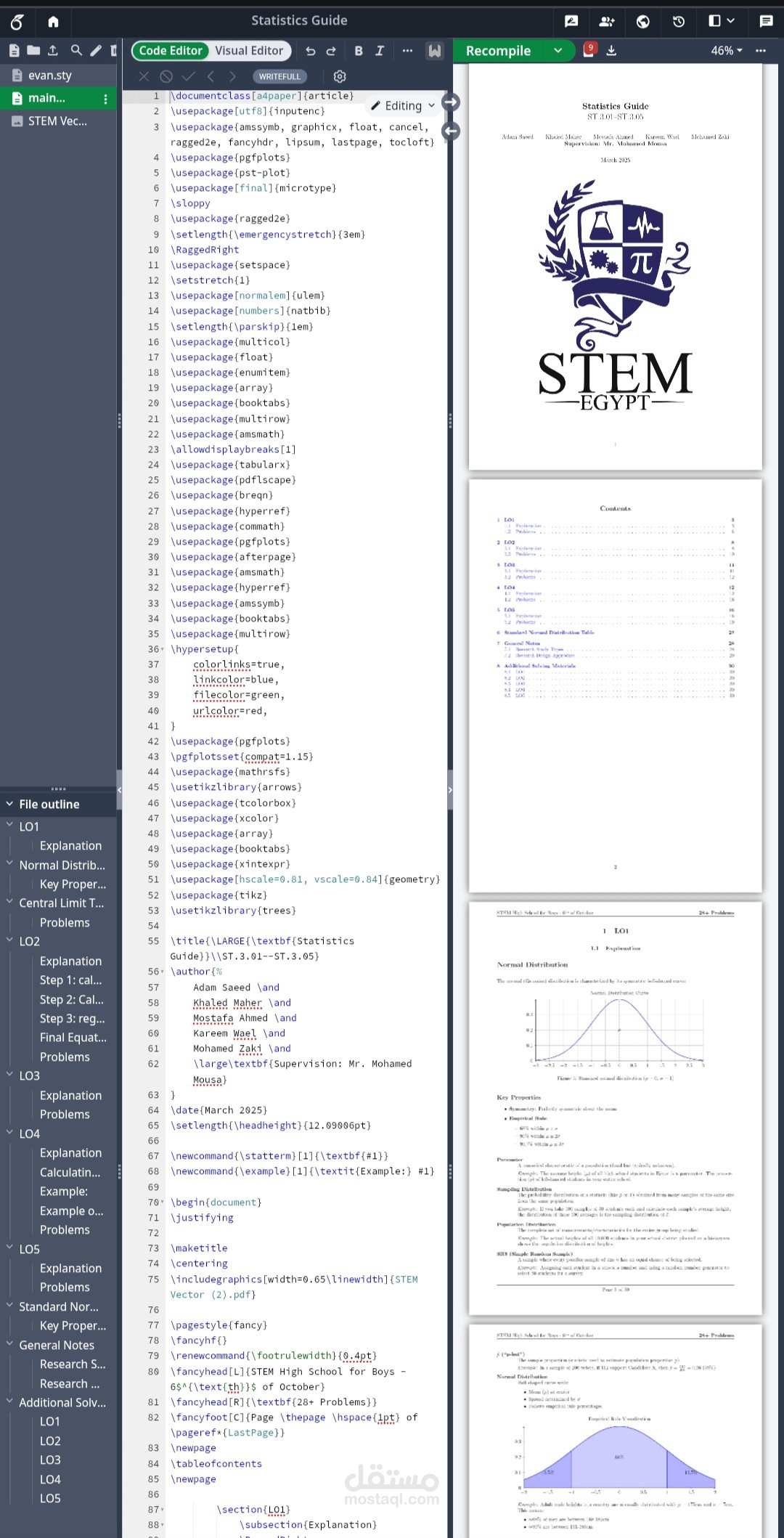The height and width of the screenshot is (1538, 784).
Task: Open the Share project icon
Action: [607, 21]
